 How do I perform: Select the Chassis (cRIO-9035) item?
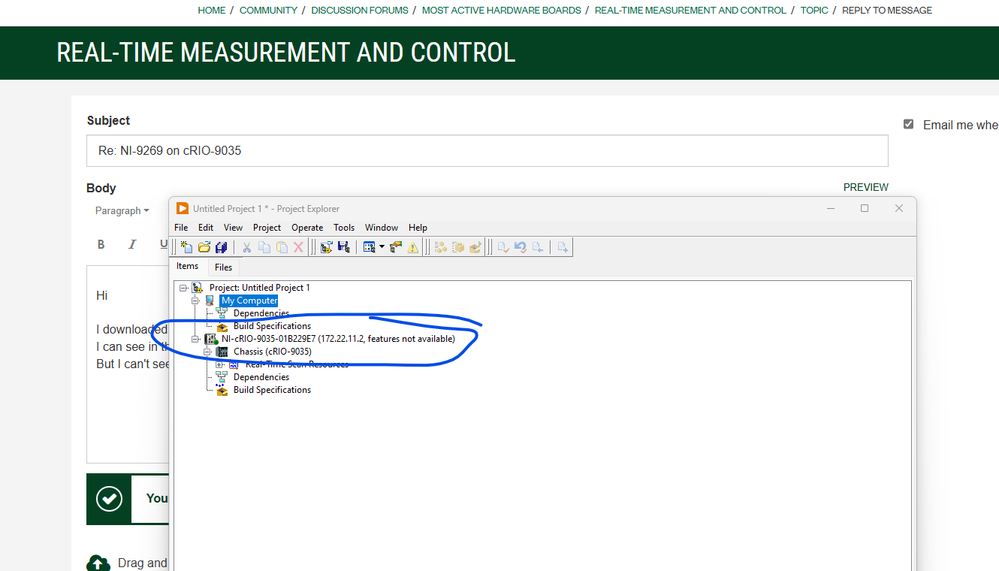[x=273, y=352]
